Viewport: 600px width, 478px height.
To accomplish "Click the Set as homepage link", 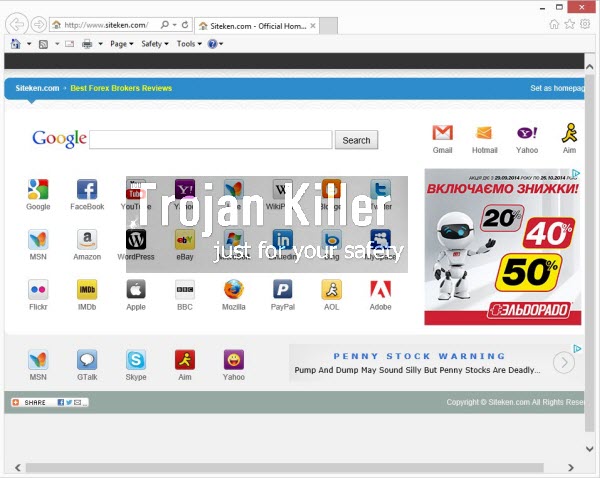I will coord(556,88).
